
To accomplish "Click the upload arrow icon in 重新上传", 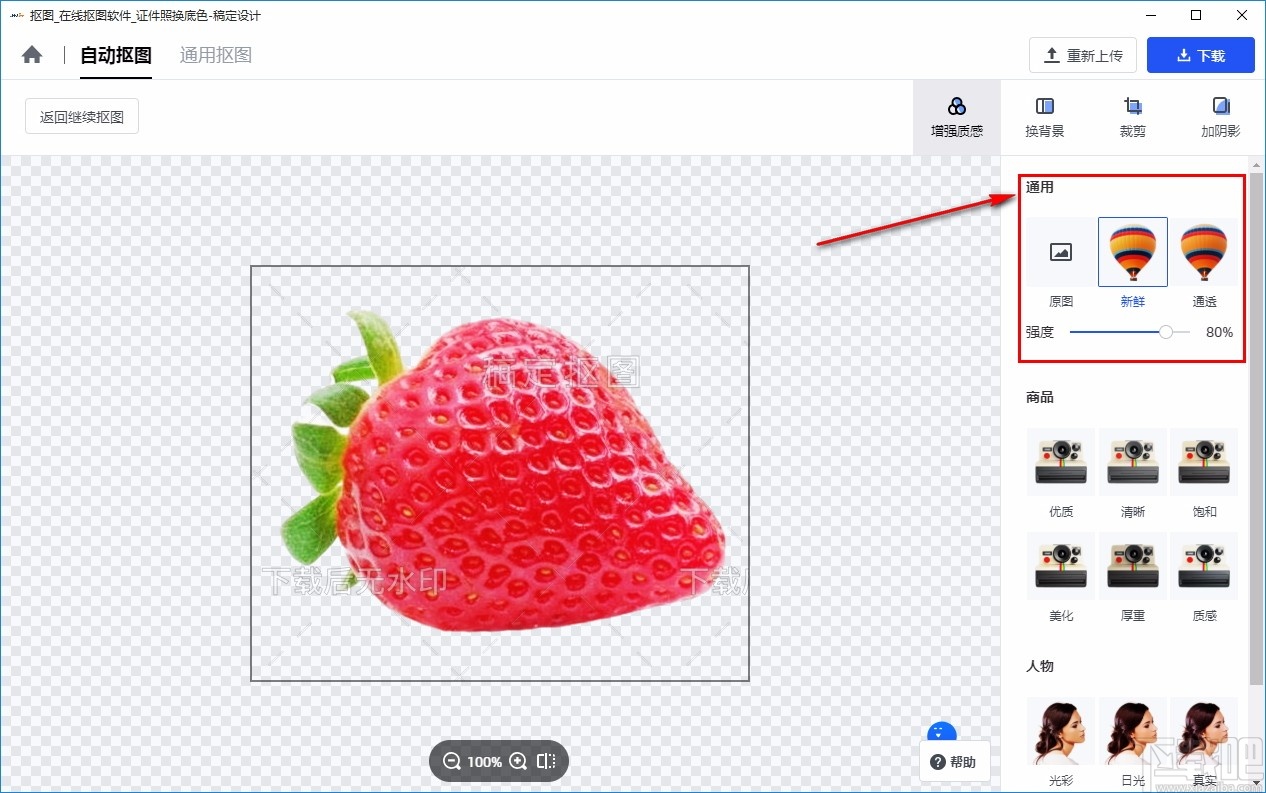I will (1052, 55).
